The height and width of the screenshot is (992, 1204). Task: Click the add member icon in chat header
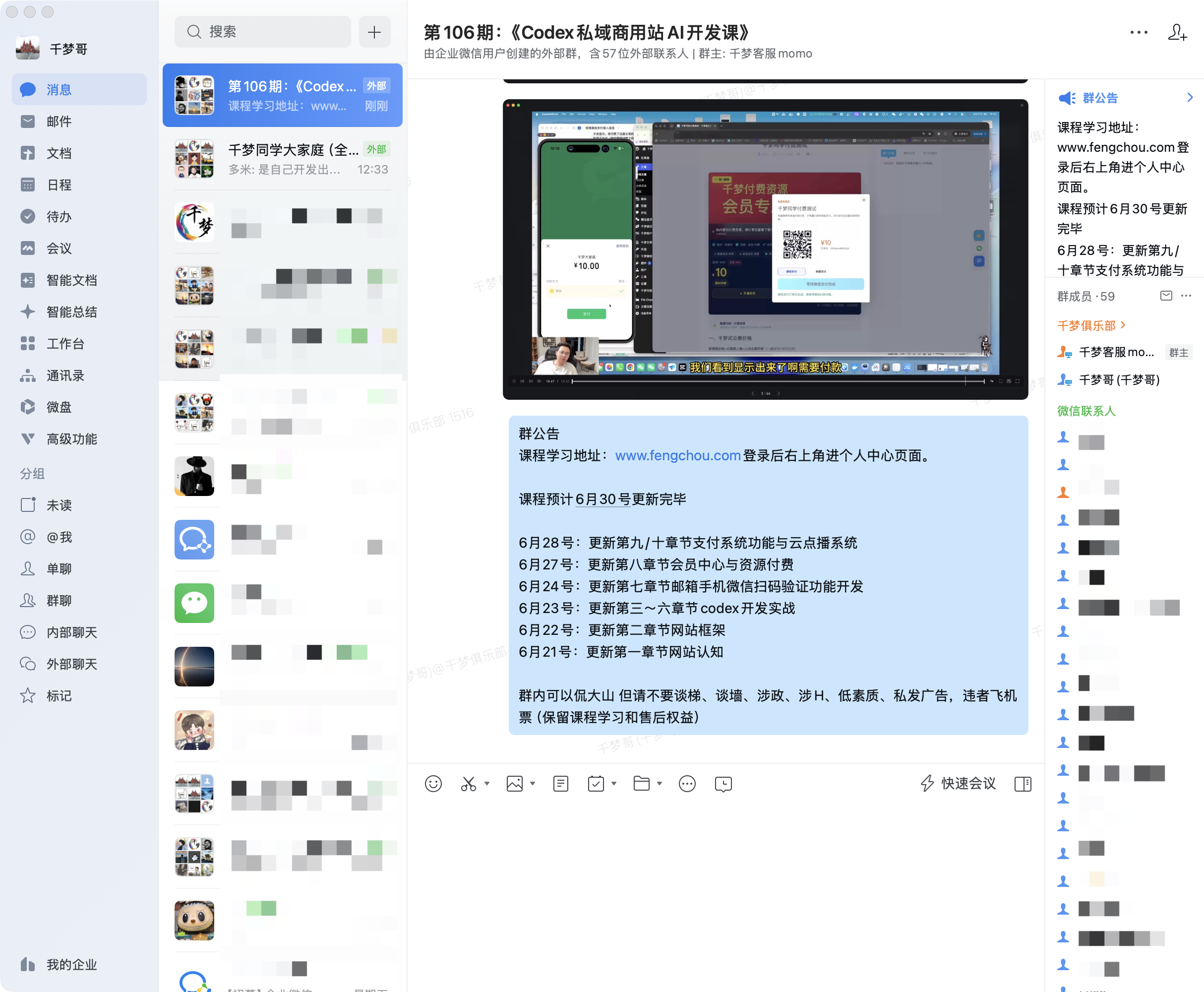1177,33
